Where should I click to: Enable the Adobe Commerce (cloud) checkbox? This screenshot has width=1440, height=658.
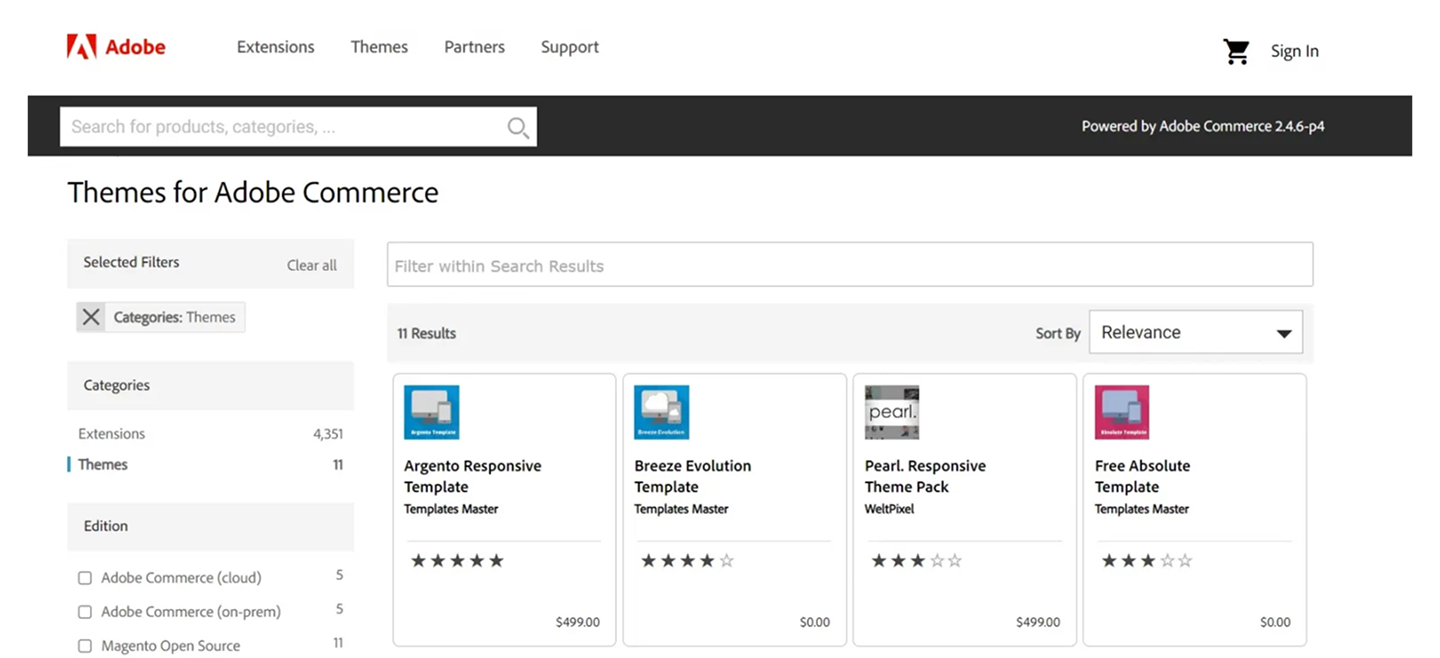tap(85, 578)
